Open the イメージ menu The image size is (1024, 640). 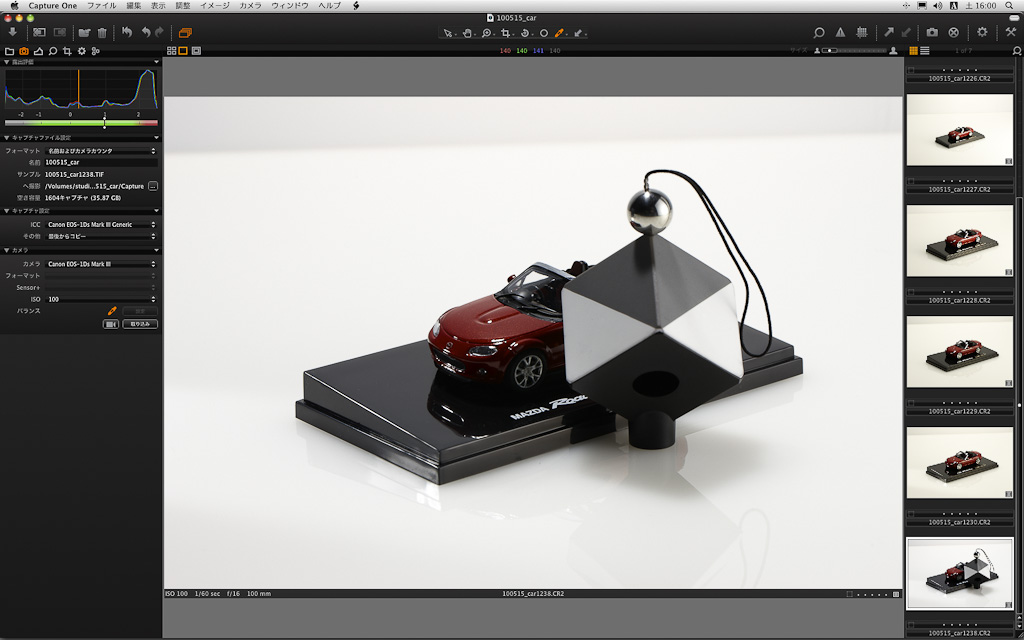(214, 6)
